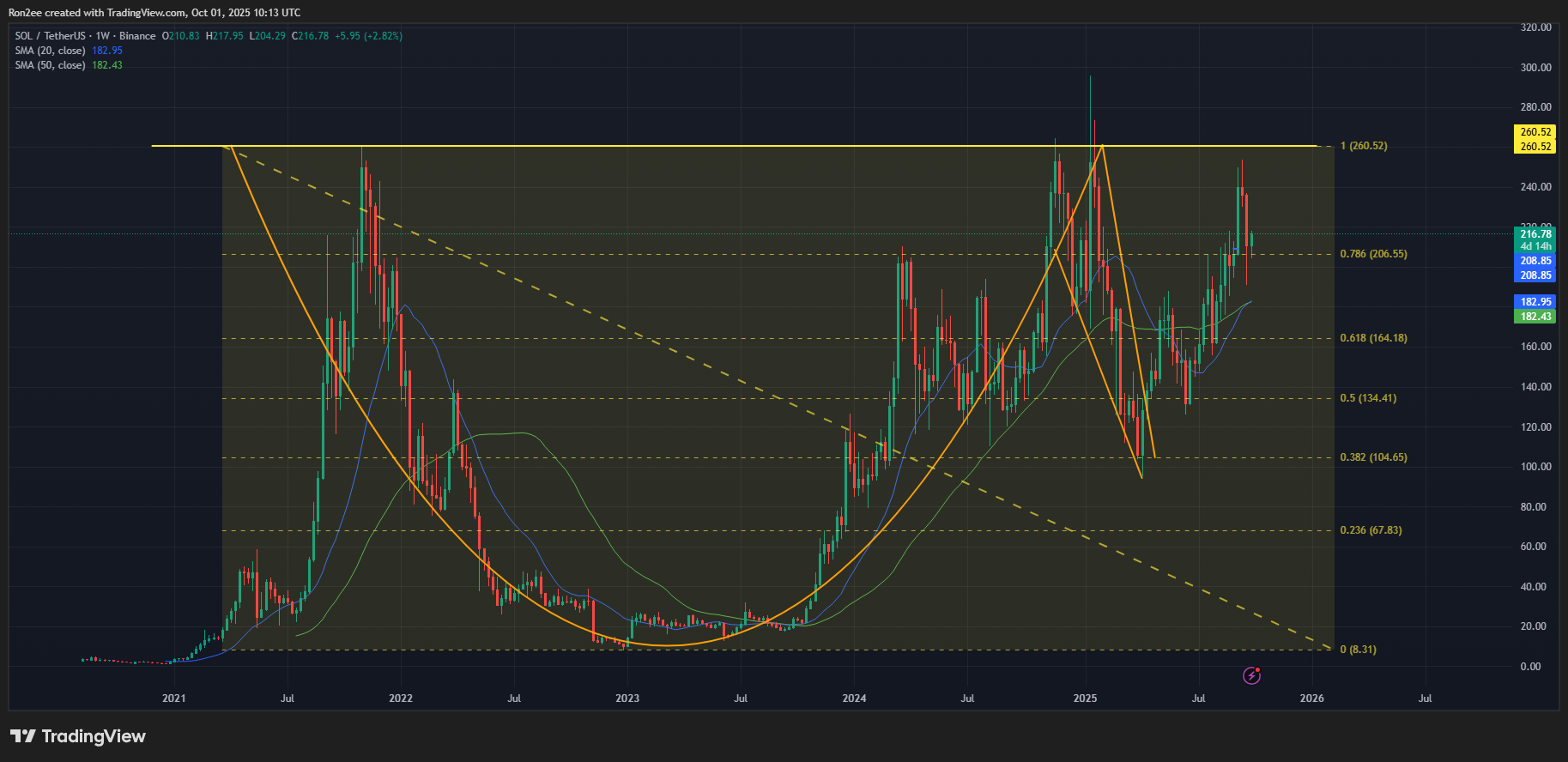This screenshot has width=1568, height=762.
Task: Click the green 216.78 current price tag
Action: point(1535,234)
